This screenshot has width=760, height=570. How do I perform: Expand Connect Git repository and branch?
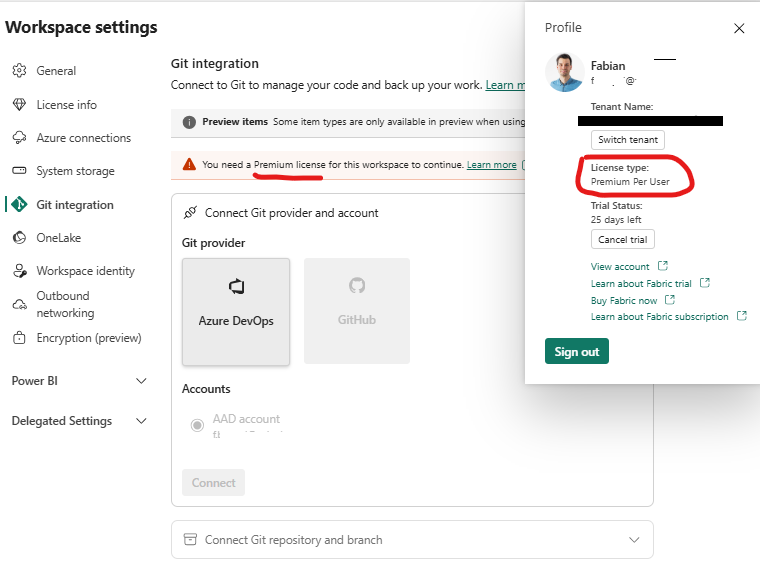pos(412,539)
